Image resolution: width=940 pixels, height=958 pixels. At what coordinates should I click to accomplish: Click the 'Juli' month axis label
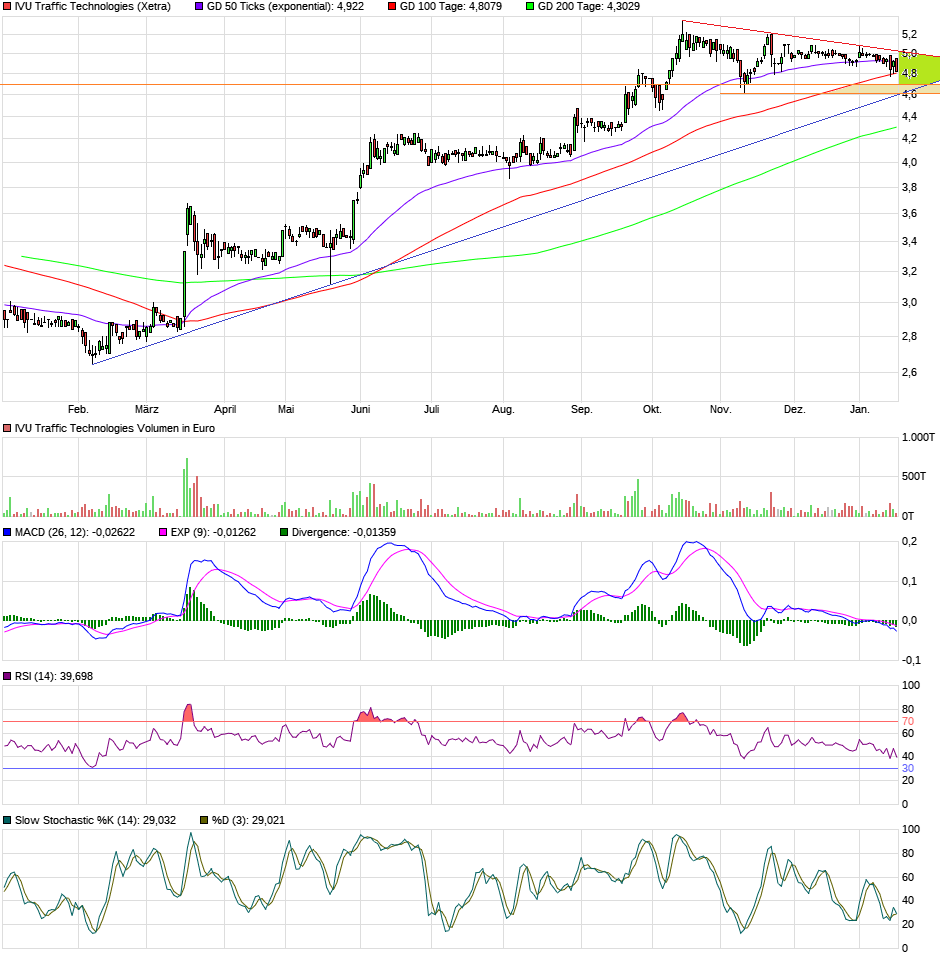(x=431, y=409)
